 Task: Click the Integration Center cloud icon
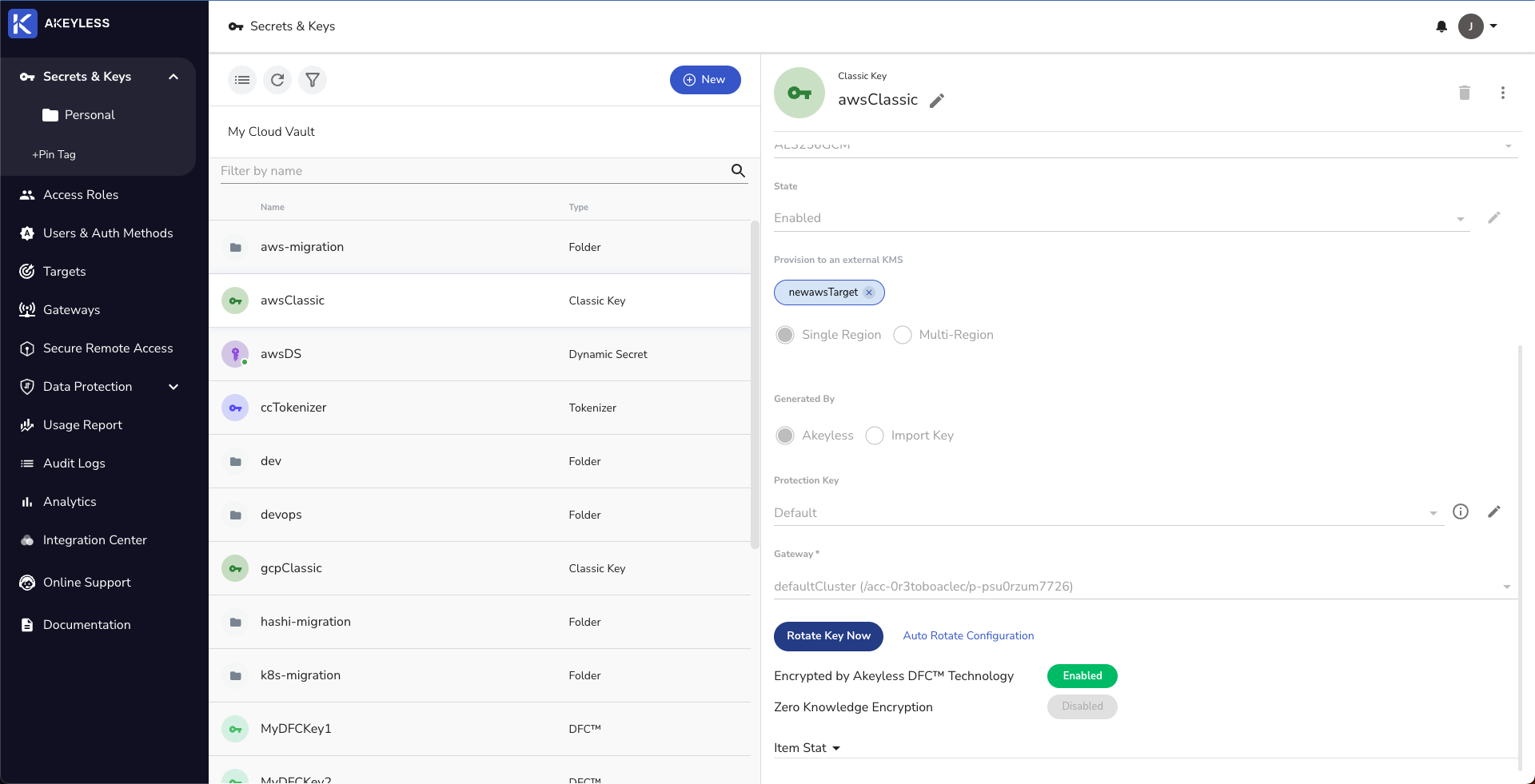click(27, 540)
